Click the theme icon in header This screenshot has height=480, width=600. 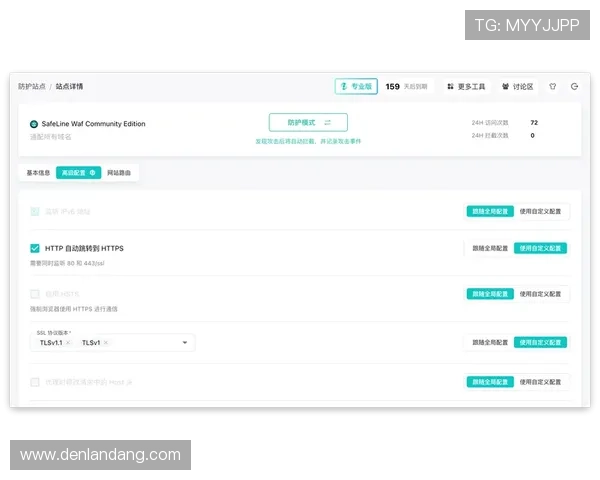553,87
